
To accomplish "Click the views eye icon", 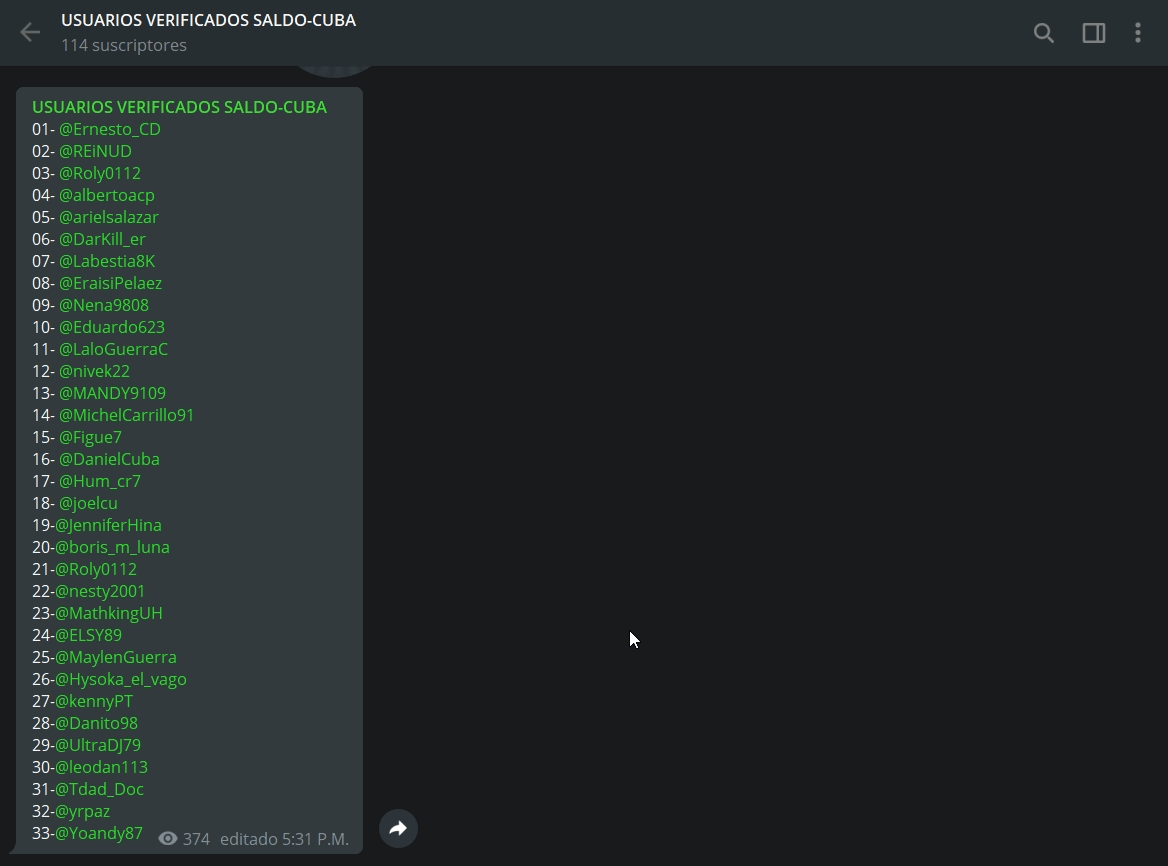I will (168, 838).
